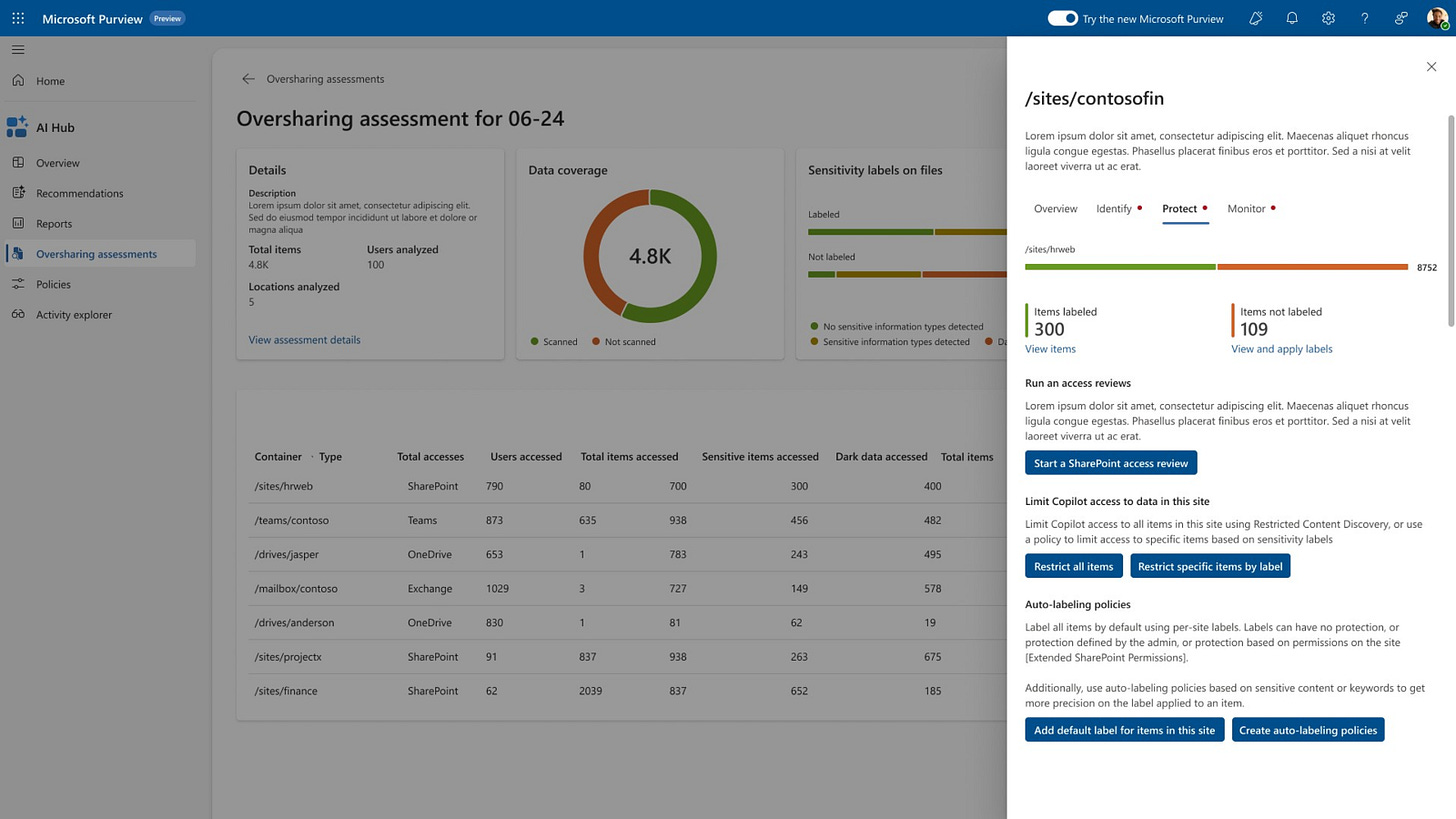This screenshot has height=819, width=1456.
Task: Open the app launcher waffle icon
Action: 18,18
